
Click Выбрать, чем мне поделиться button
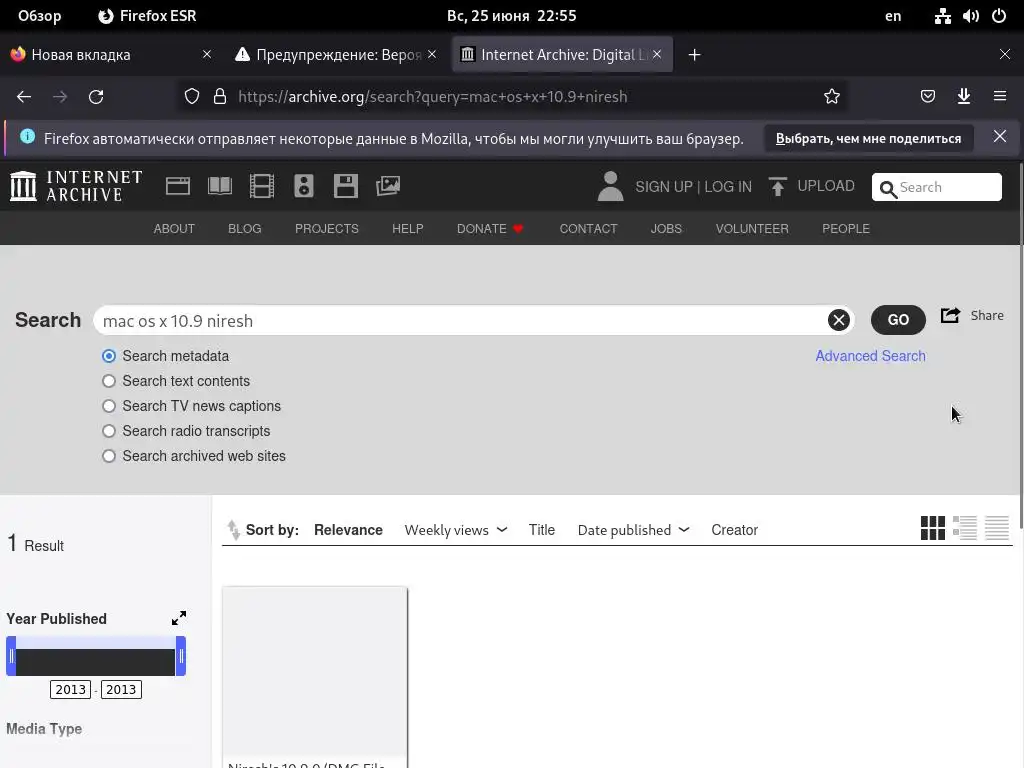[868, 138]
